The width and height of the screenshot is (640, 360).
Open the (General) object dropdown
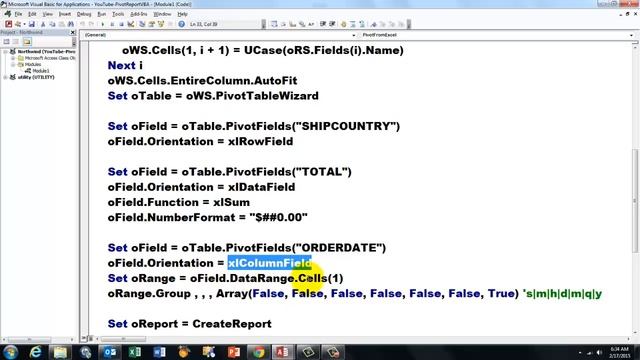353,35
